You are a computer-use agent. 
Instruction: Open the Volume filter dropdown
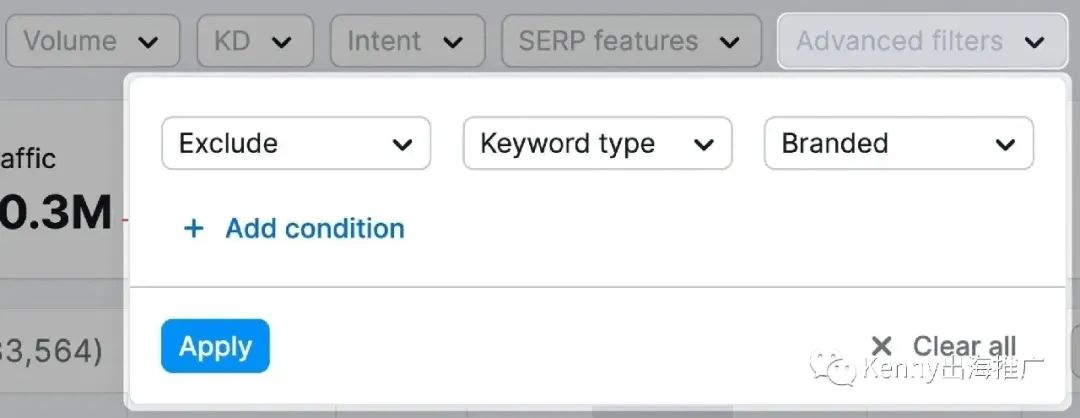(93, 41)
